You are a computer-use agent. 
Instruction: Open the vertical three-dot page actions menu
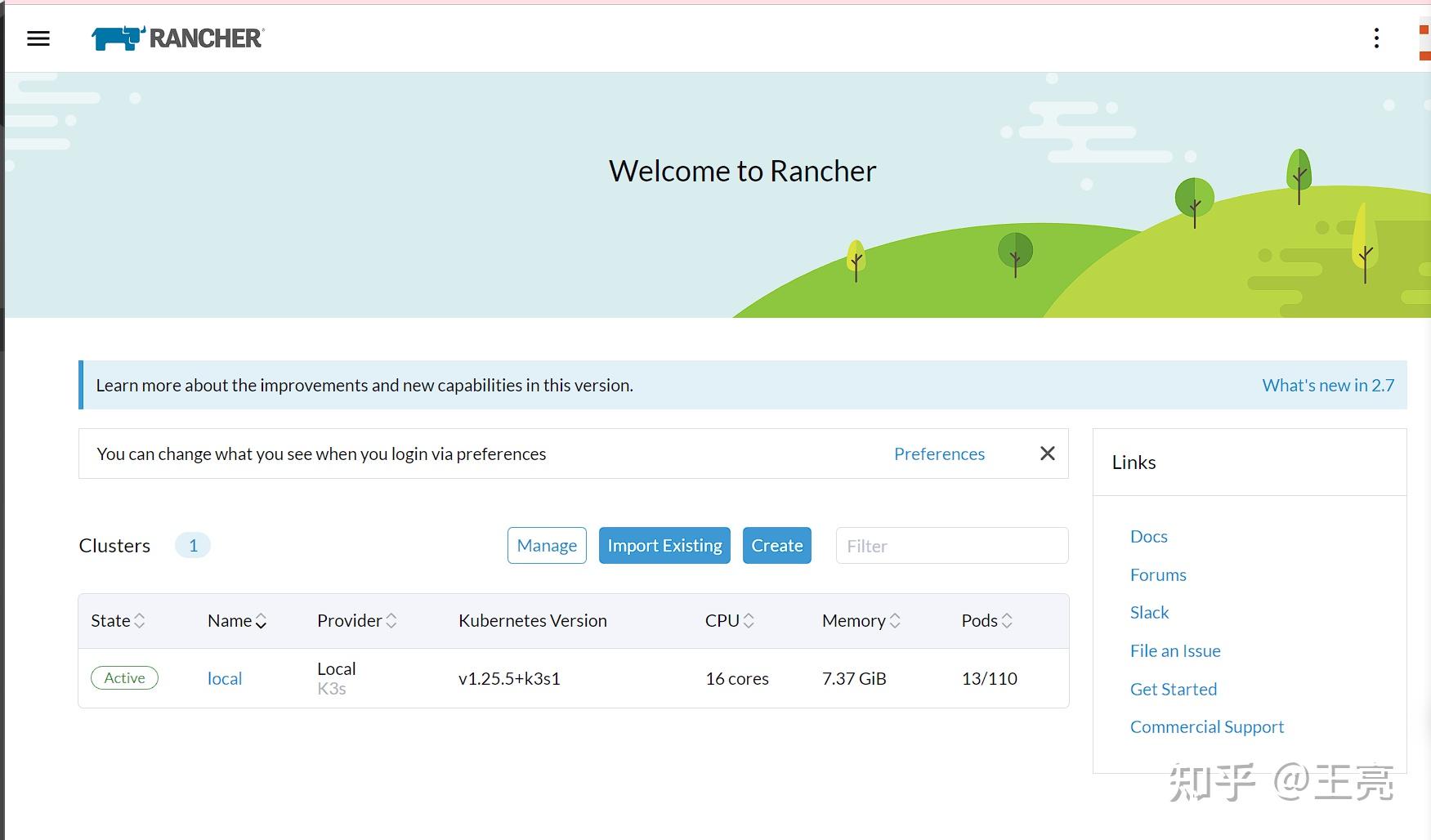[x=1376, y=38]
